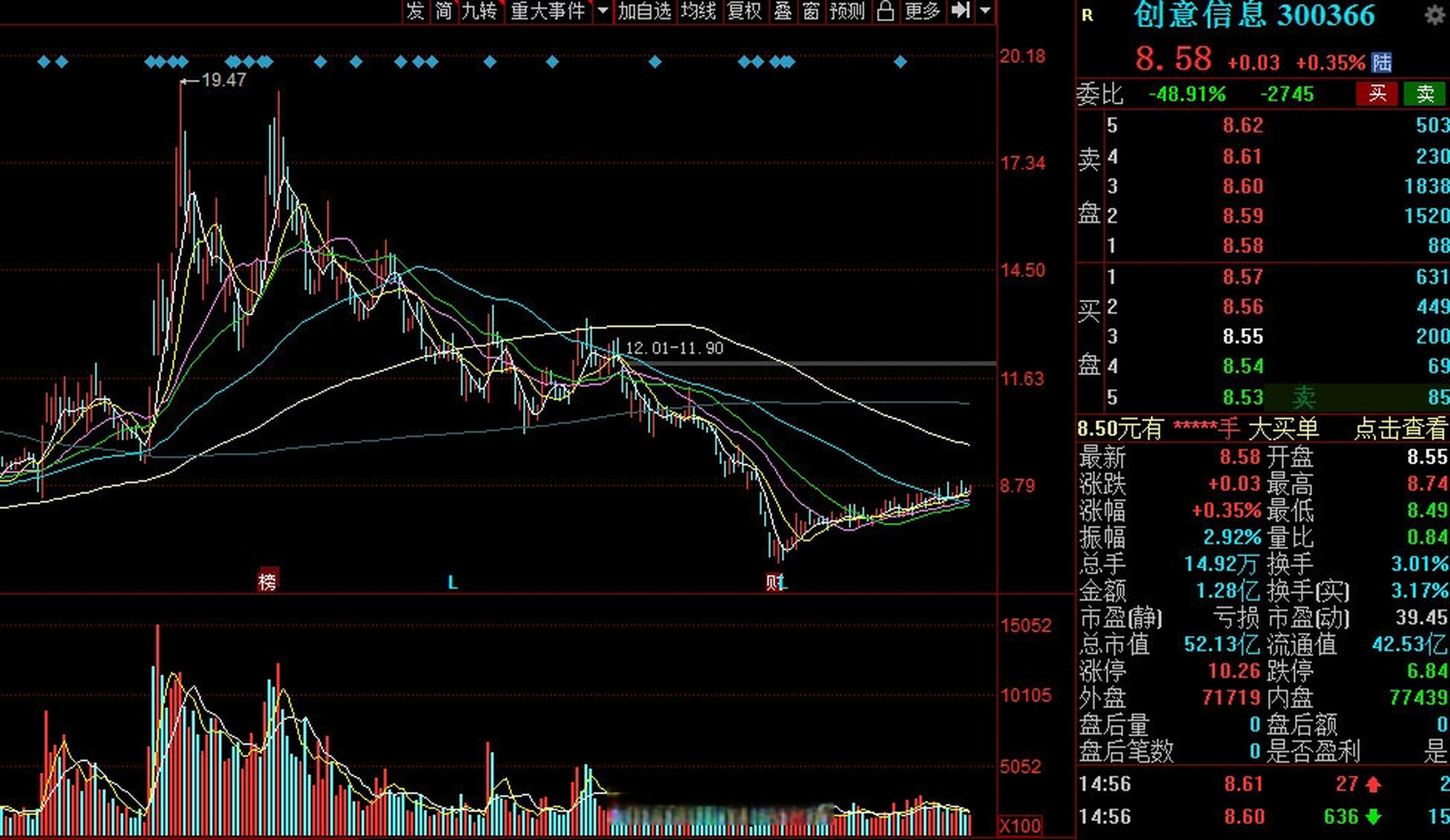The width and height of the screenshot is (1450, 840).
Task: Click the 8.50元有 large buy order notice
Action: click(x=1198, y=429)
